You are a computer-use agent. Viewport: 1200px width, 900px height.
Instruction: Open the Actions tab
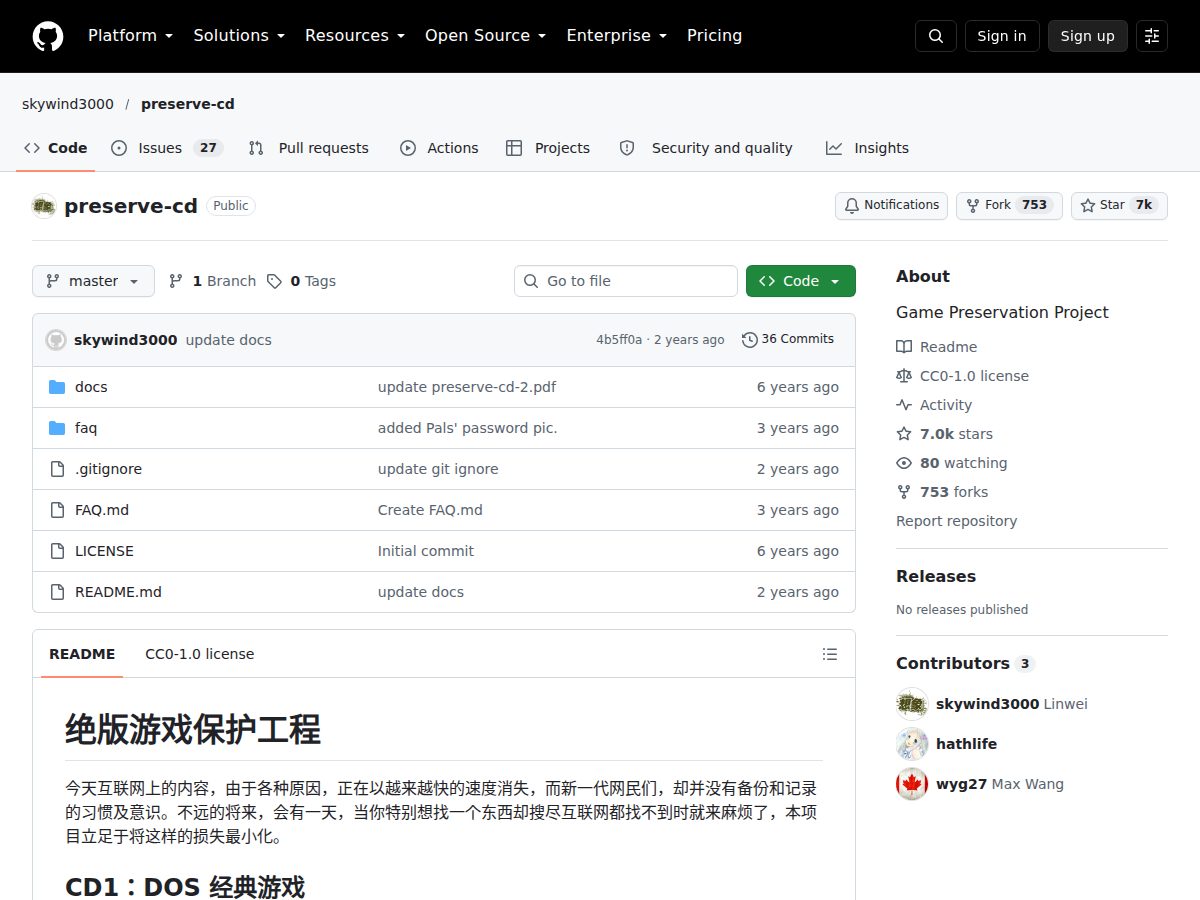(x=439, y=148)
